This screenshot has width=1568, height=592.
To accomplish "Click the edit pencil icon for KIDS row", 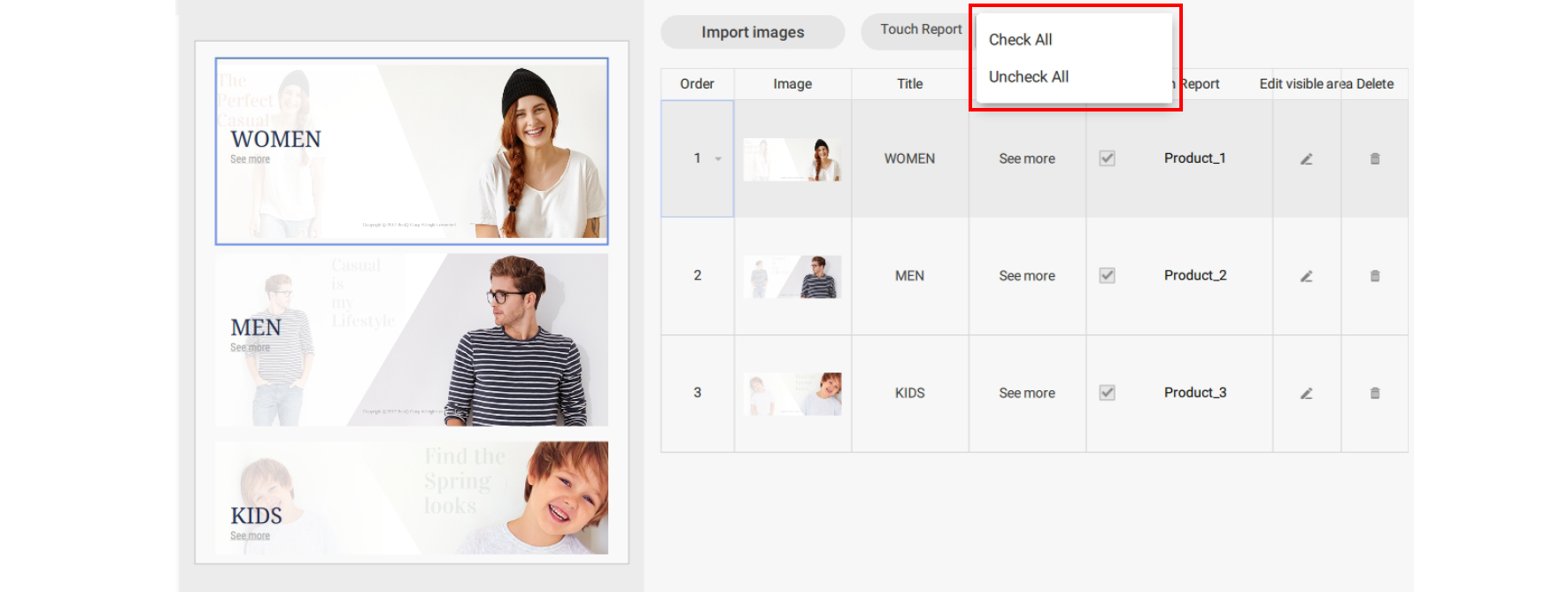I will [x=1306, y=394].
